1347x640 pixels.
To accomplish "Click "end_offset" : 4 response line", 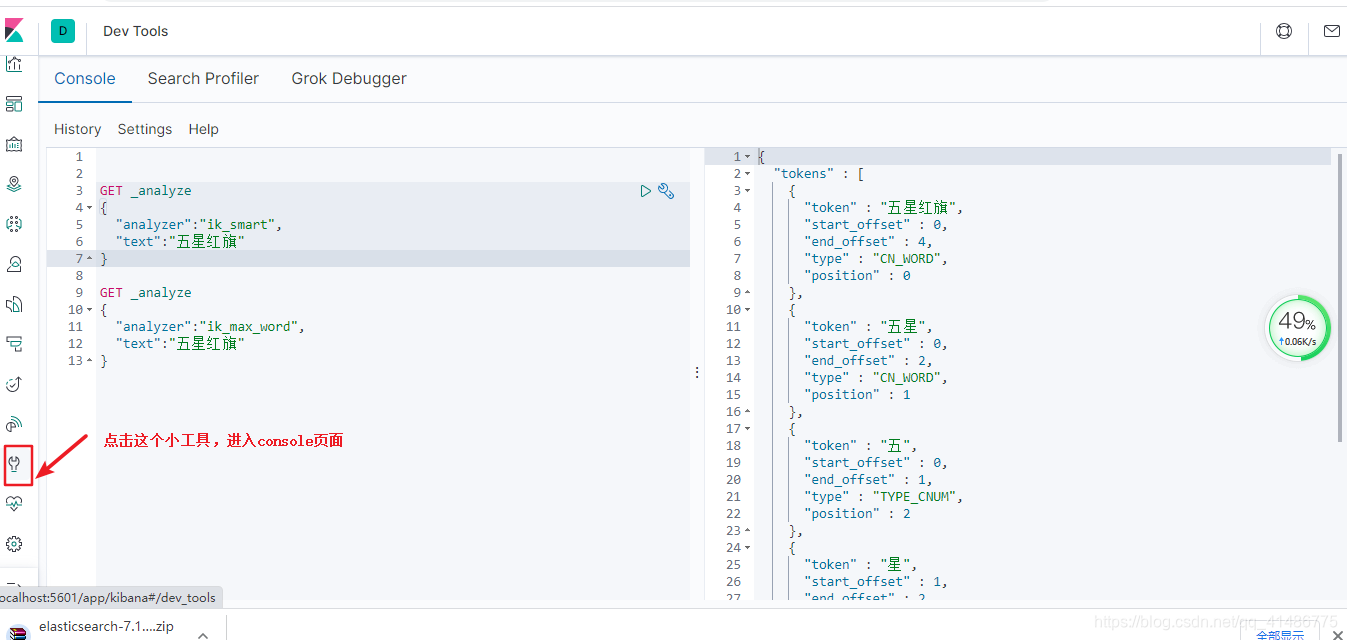I will pyautogui.click(x=868, y=242).
